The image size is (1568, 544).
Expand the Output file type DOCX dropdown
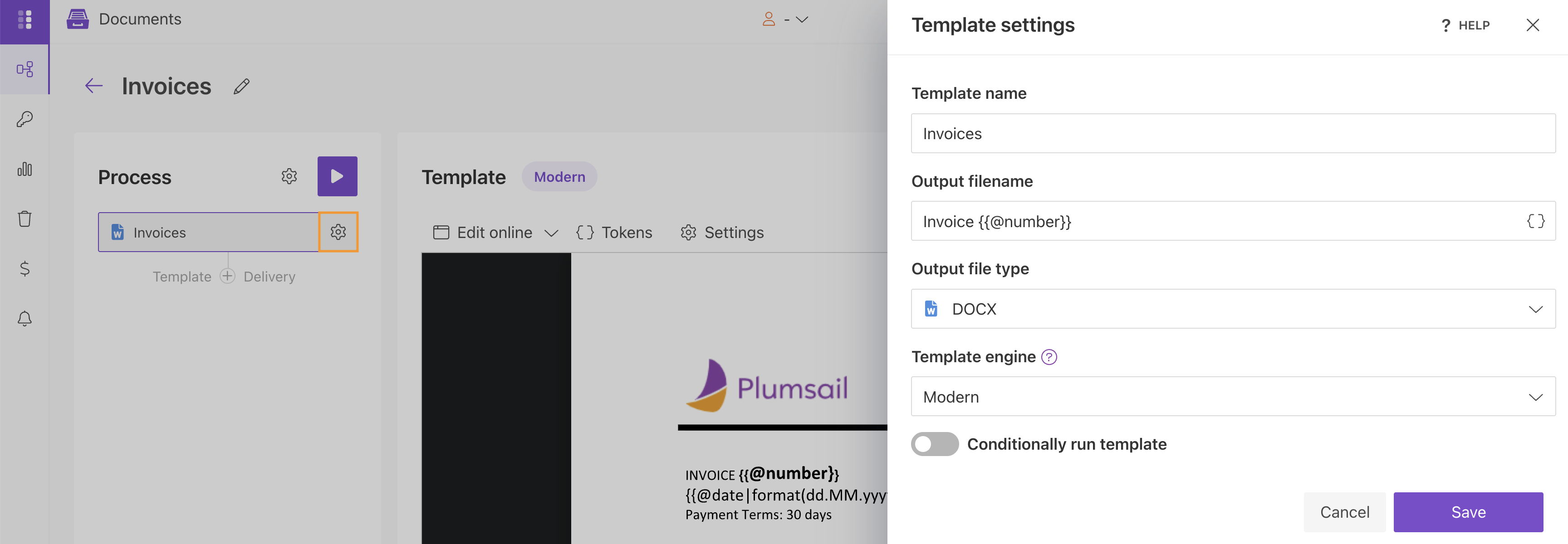coord(1233,309)
